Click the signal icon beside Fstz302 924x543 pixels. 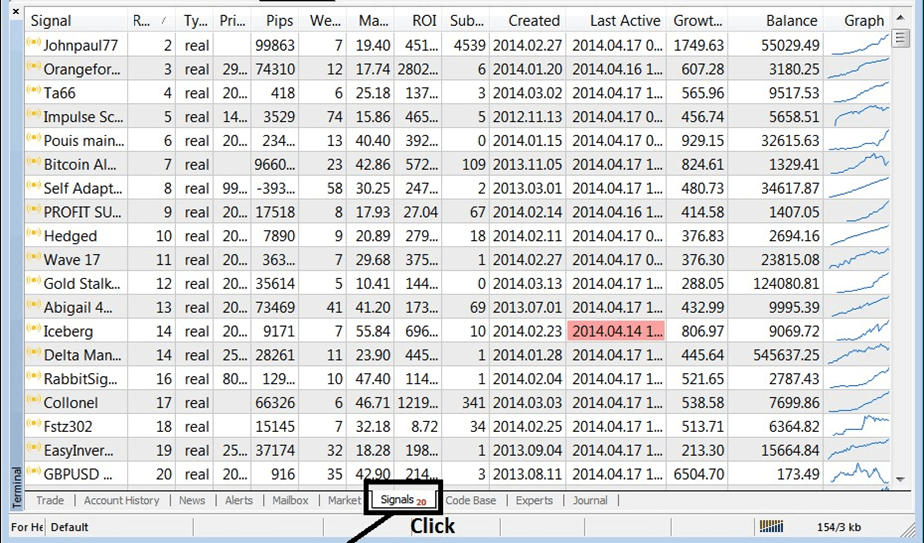[33, 424]
